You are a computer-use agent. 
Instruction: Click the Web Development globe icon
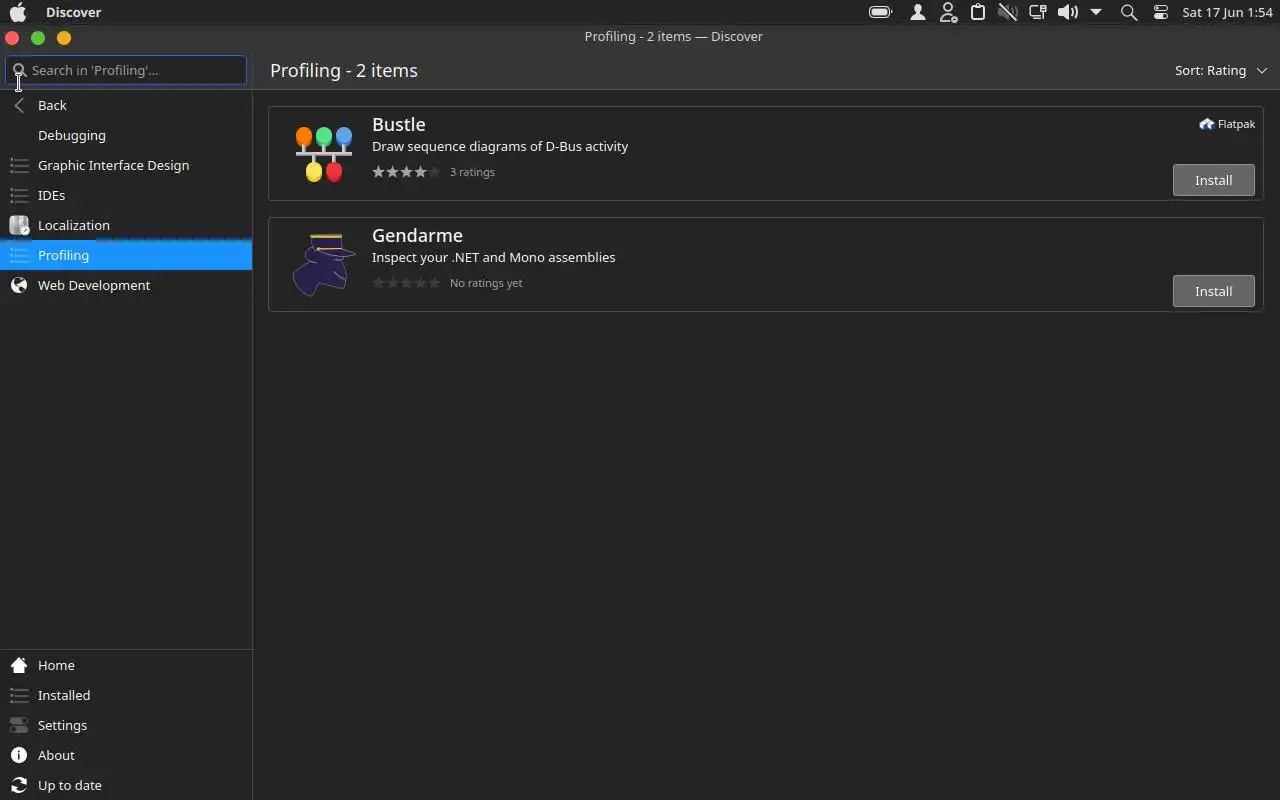(x=19, y=285)
